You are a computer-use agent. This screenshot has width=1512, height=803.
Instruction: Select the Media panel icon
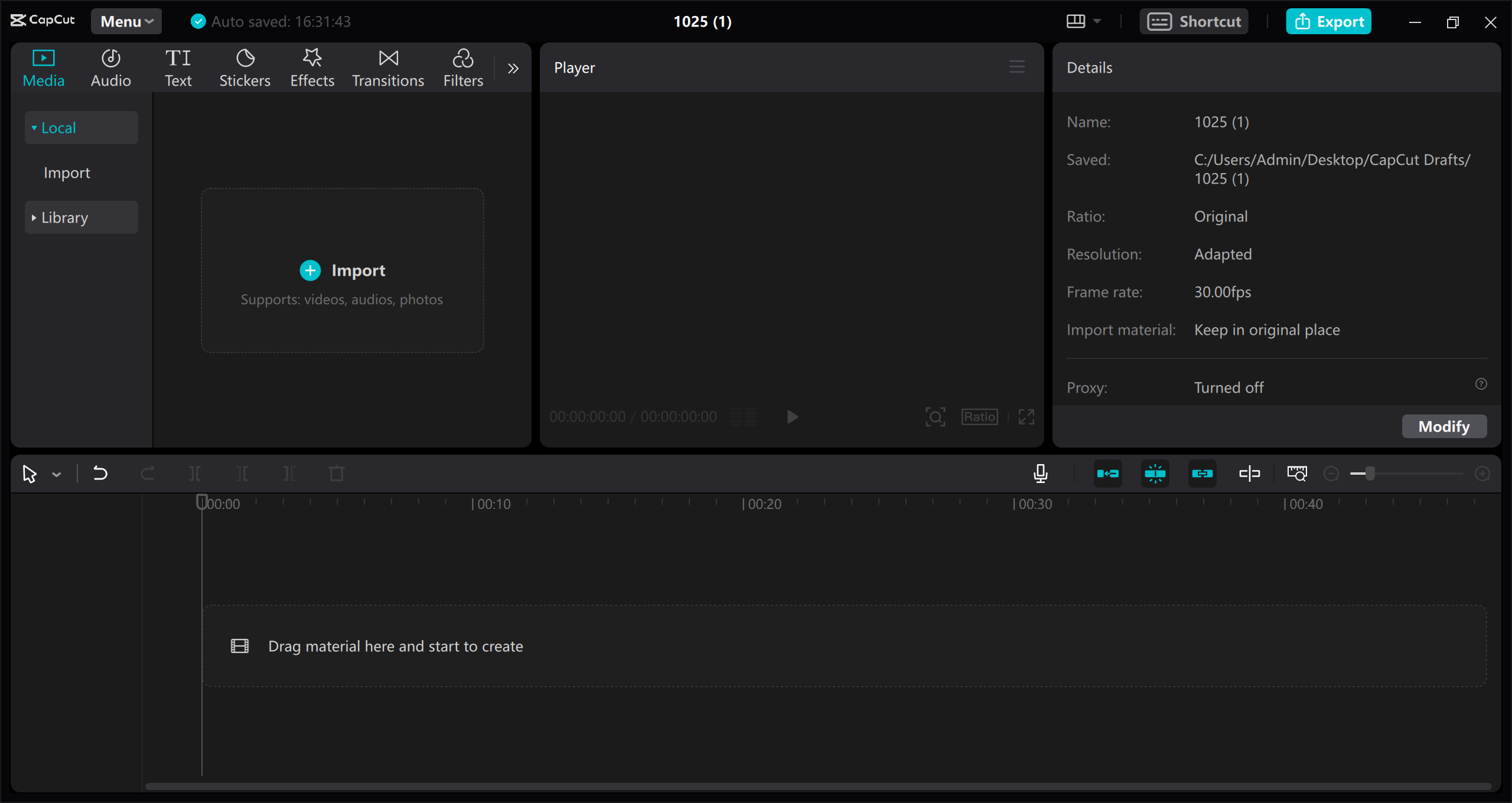pos(43,67)
